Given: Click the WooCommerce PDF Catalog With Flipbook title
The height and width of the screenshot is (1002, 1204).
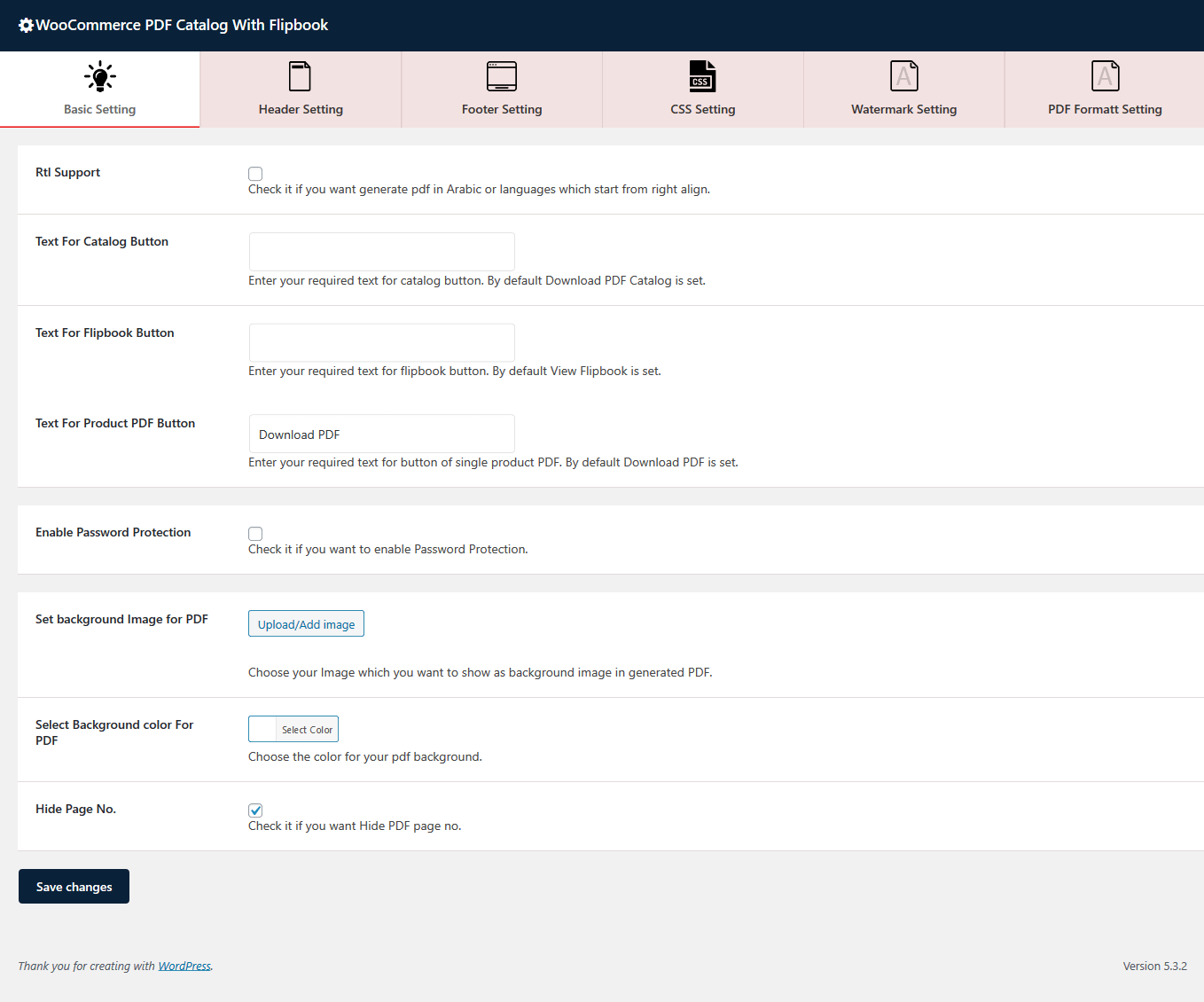Looking at the screenshot, I should pos(182,25).
